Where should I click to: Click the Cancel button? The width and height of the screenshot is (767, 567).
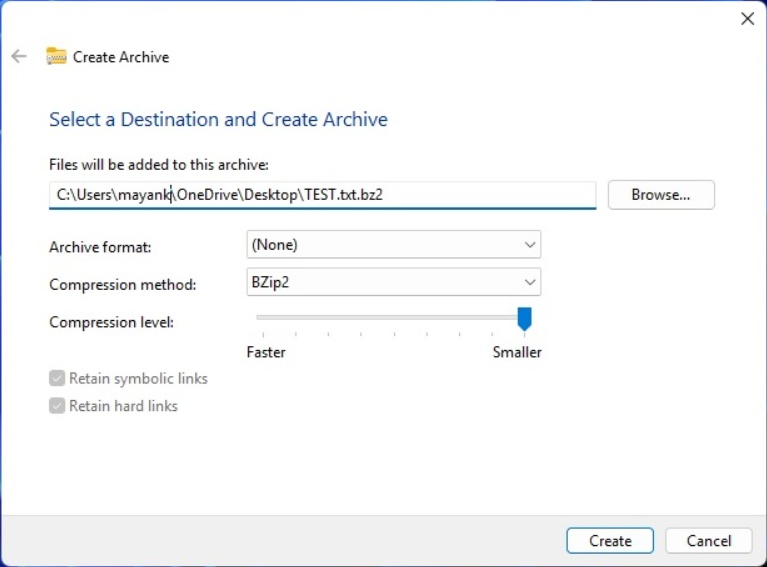pyautogui.click(x=709, y=541)
